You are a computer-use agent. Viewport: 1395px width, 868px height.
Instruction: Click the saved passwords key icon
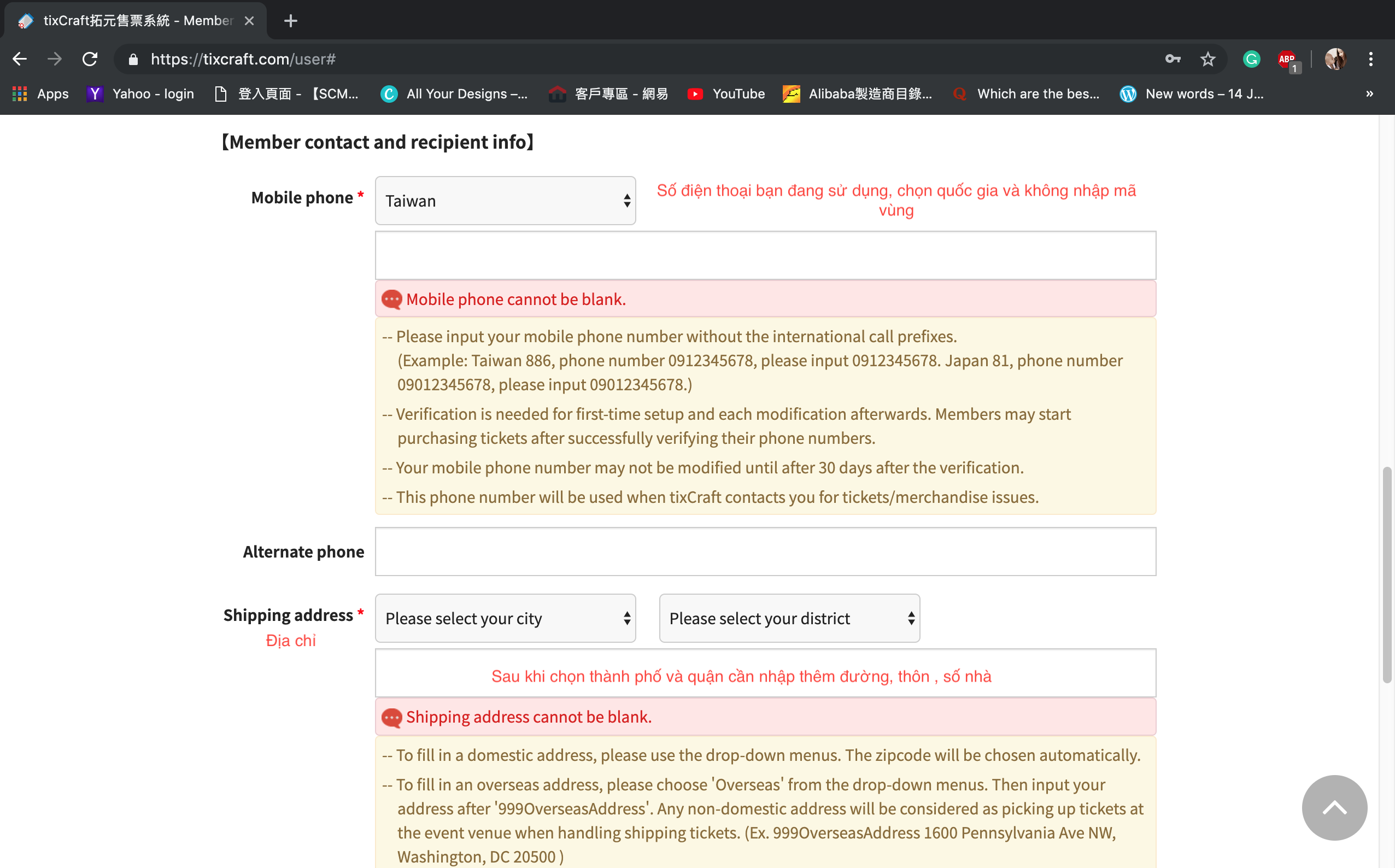click(x=1173, y=59)
